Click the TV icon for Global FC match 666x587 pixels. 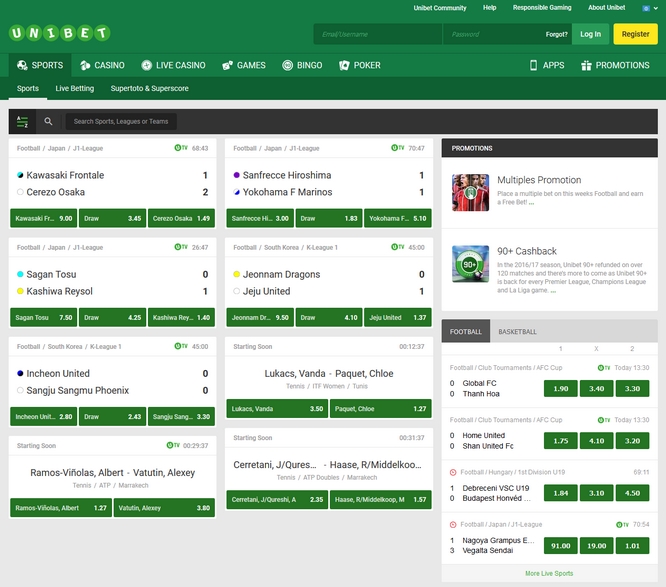coord(604,367)
